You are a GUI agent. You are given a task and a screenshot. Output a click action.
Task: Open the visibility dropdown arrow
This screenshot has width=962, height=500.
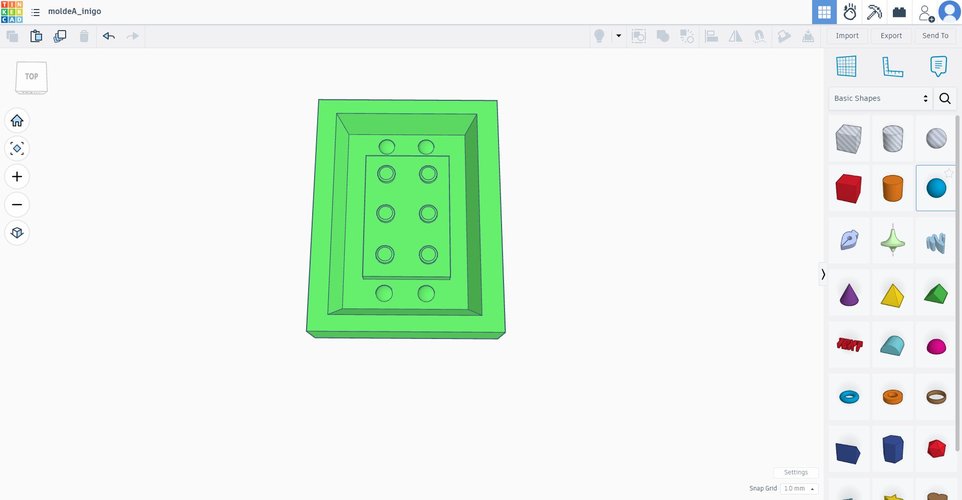coord(618,36)
